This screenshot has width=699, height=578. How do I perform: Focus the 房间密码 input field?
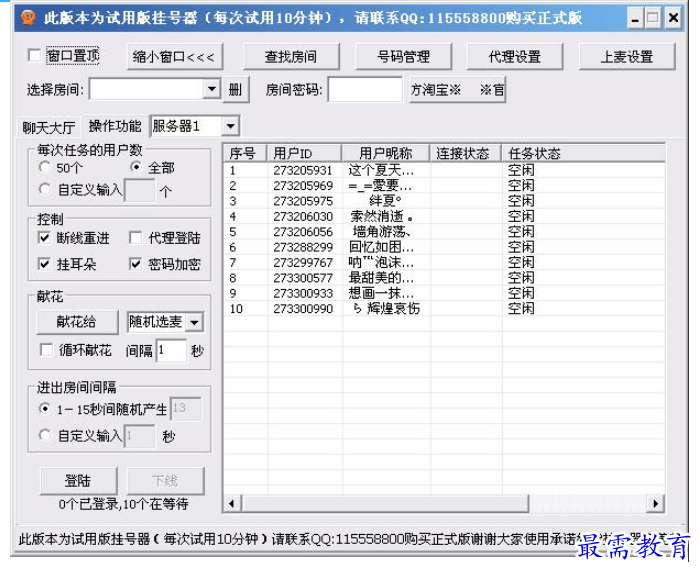pyautogui.click(x=365, y=90)
